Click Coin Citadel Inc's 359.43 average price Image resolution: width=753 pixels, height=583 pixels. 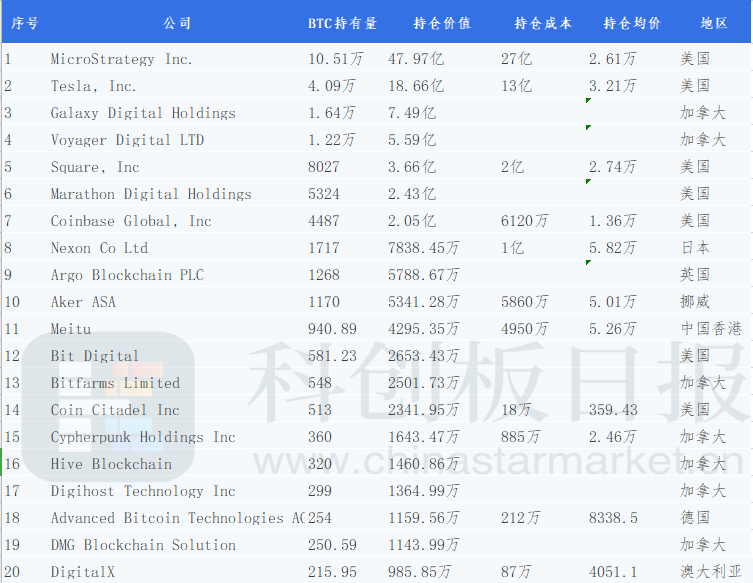pyautogui.click(x=614, y=410)
